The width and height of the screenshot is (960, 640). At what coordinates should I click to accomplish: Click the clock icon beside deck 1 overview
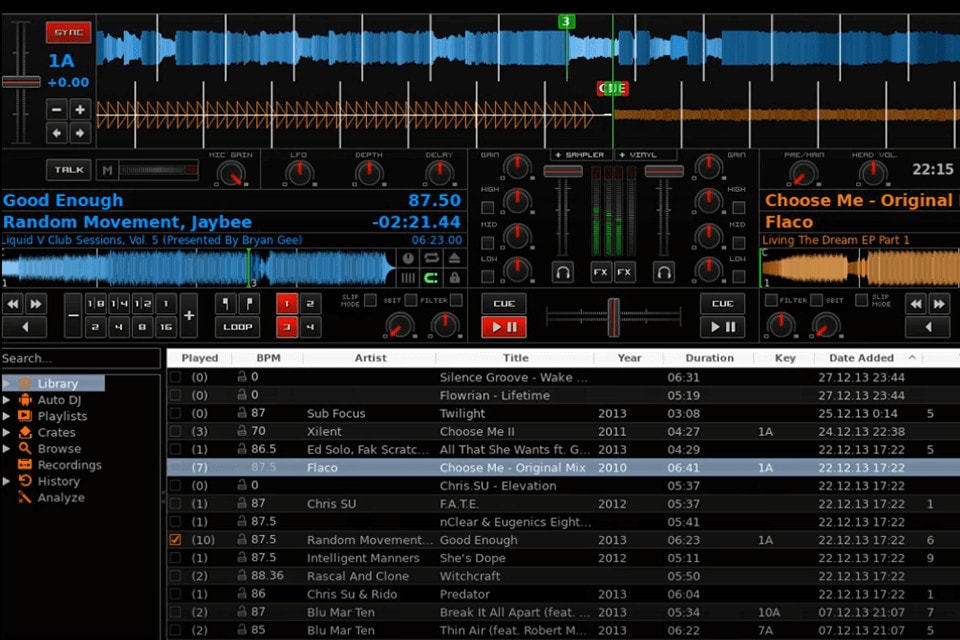point(408,258)
